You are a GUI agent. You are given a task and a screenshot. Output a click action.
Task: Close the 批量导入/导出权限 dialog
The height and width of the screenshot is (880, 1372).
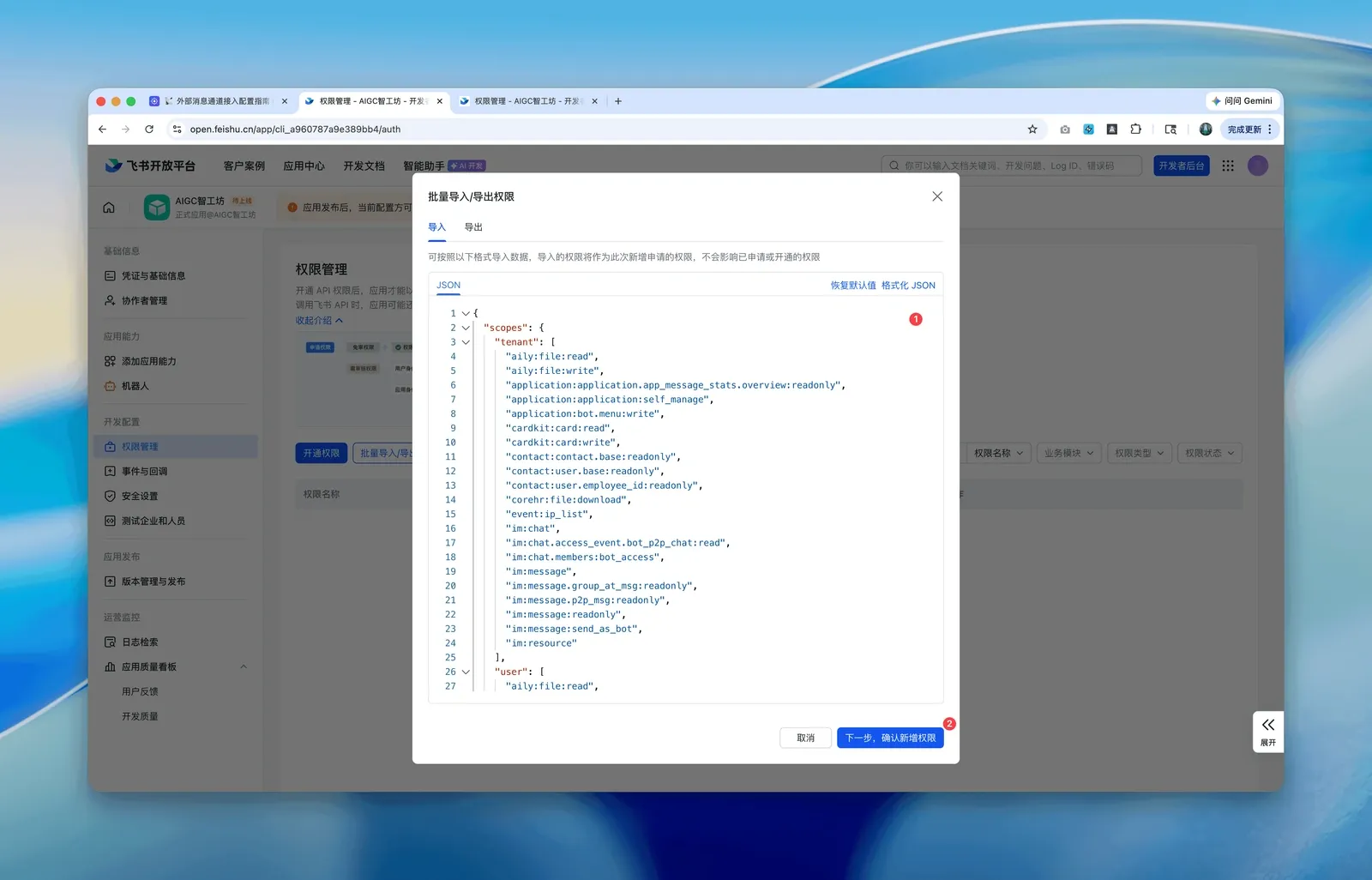[937, 196]
